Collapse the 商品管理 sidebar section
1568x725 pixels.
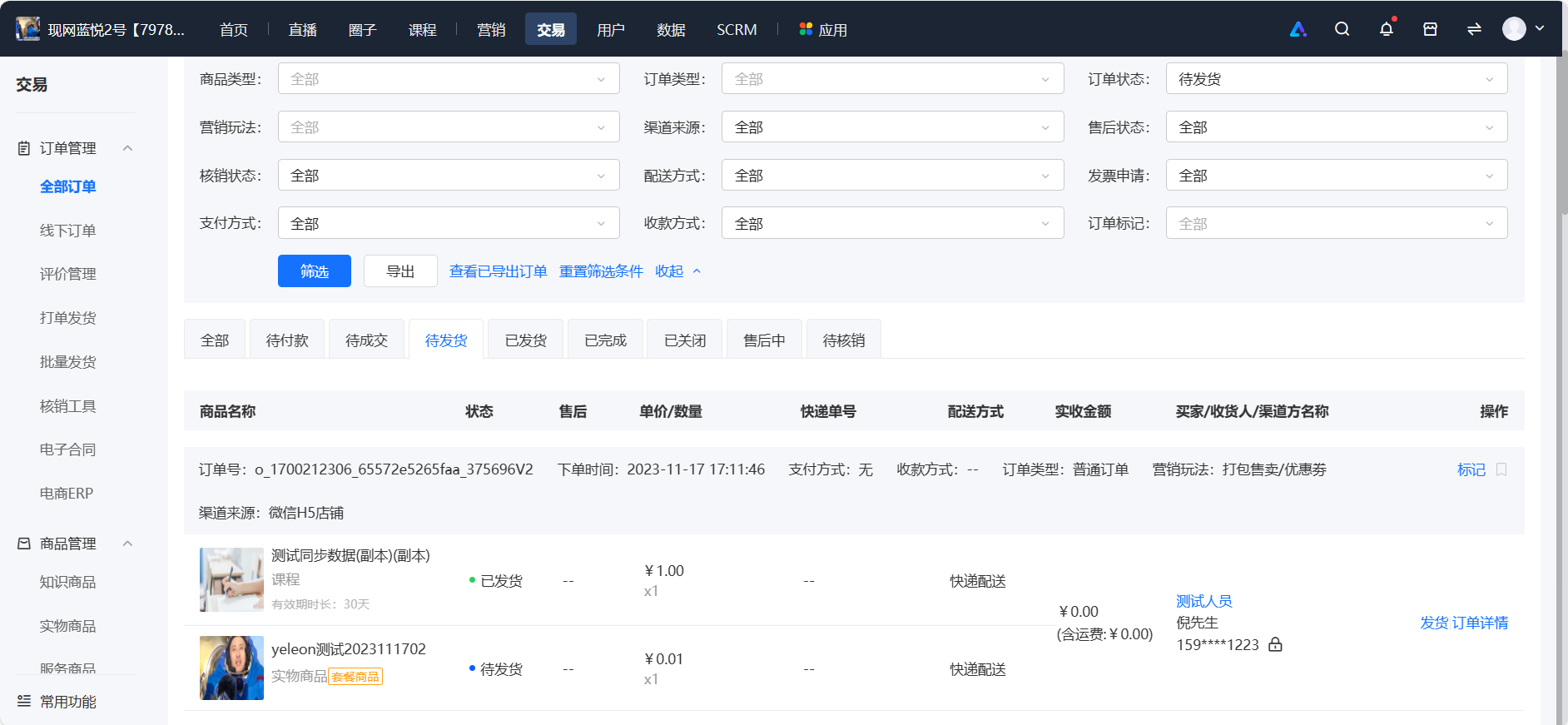(127, 544)
